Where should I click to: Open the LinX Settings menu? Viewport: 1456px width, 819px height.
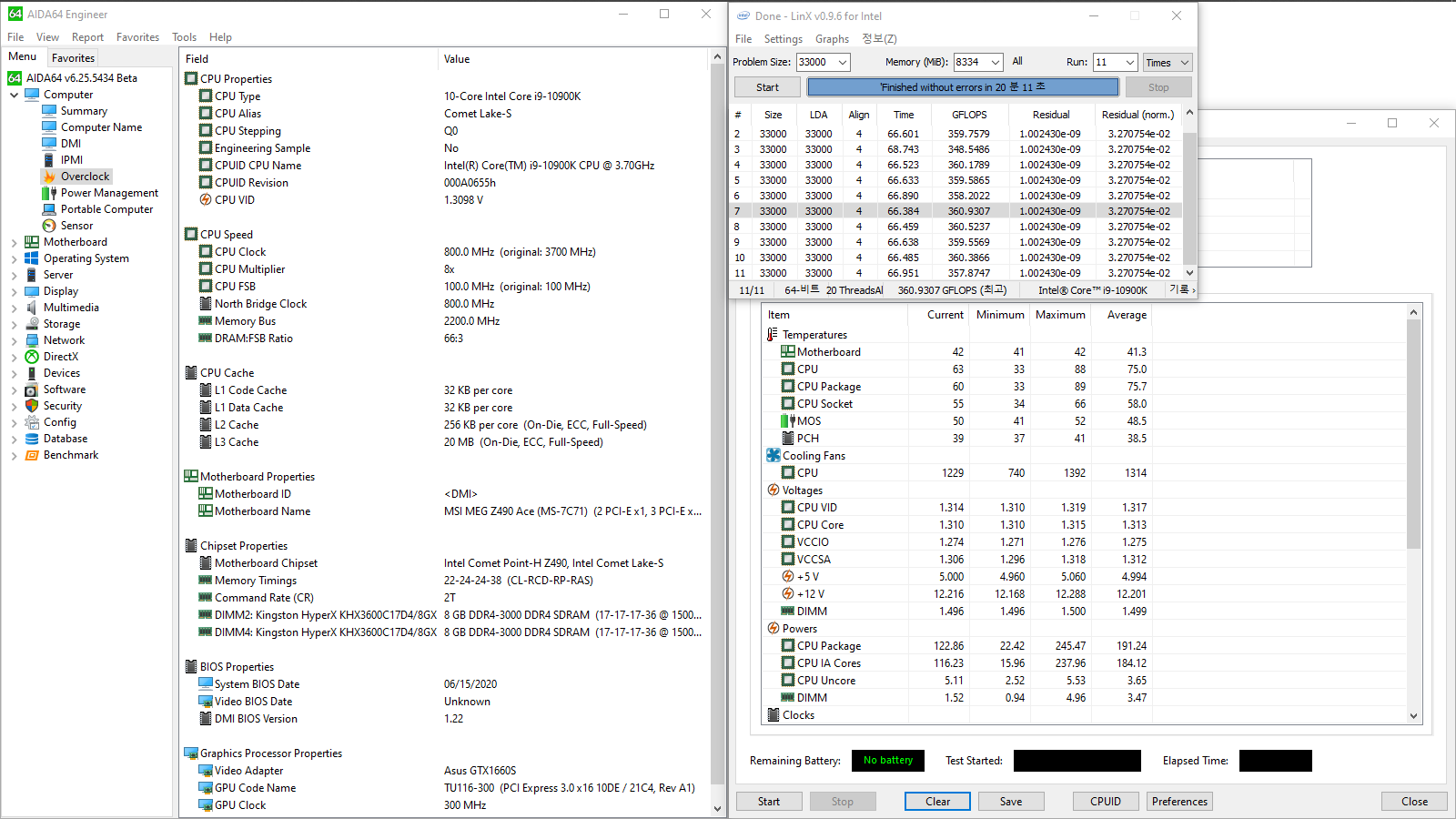[783, 39]
